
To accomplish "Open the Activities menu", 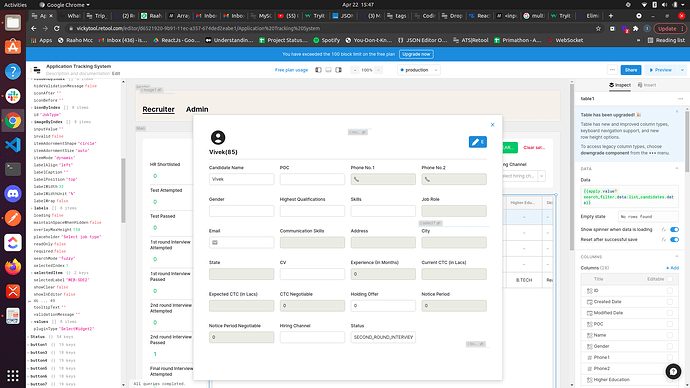I will click(x=15, y=5).
